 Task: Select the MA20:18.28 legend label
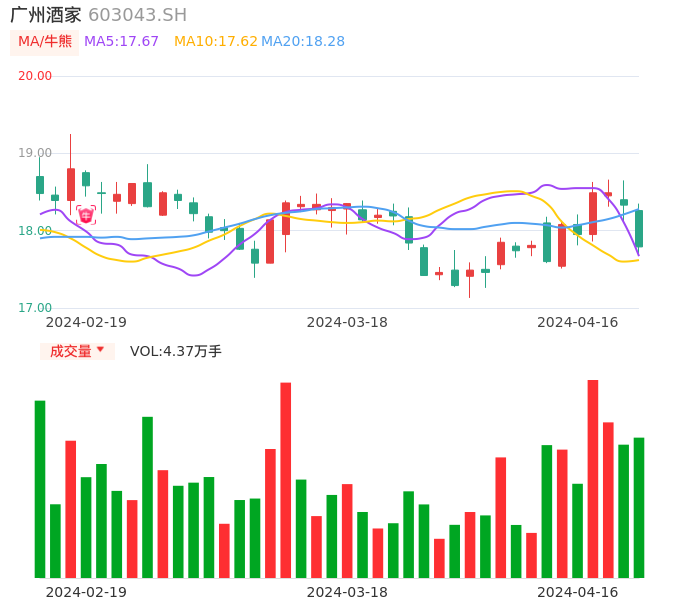coord(303,42)
